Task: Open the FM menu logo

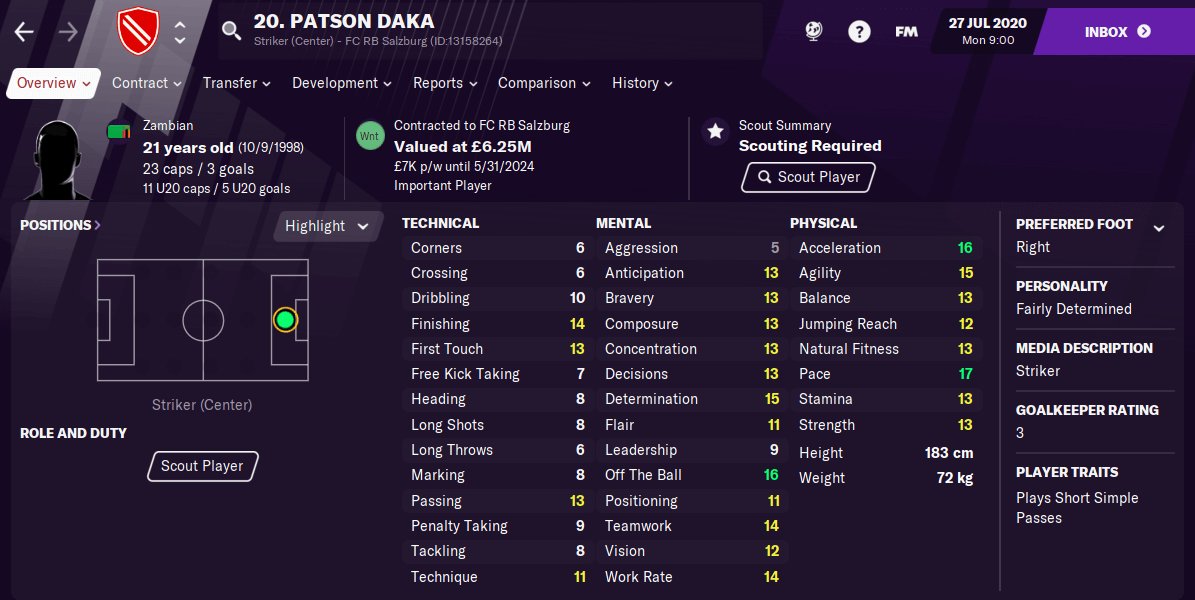Action: [x=906, y=32]
